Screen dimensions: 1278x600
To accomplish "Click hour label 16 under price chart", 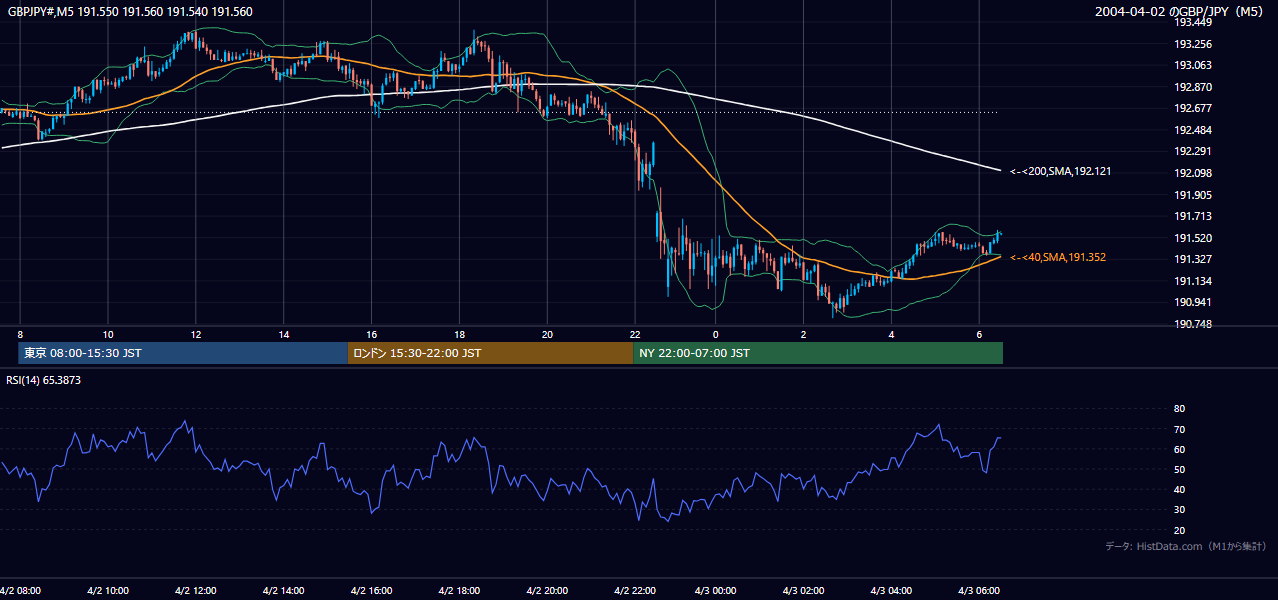I will coord(371,333).
